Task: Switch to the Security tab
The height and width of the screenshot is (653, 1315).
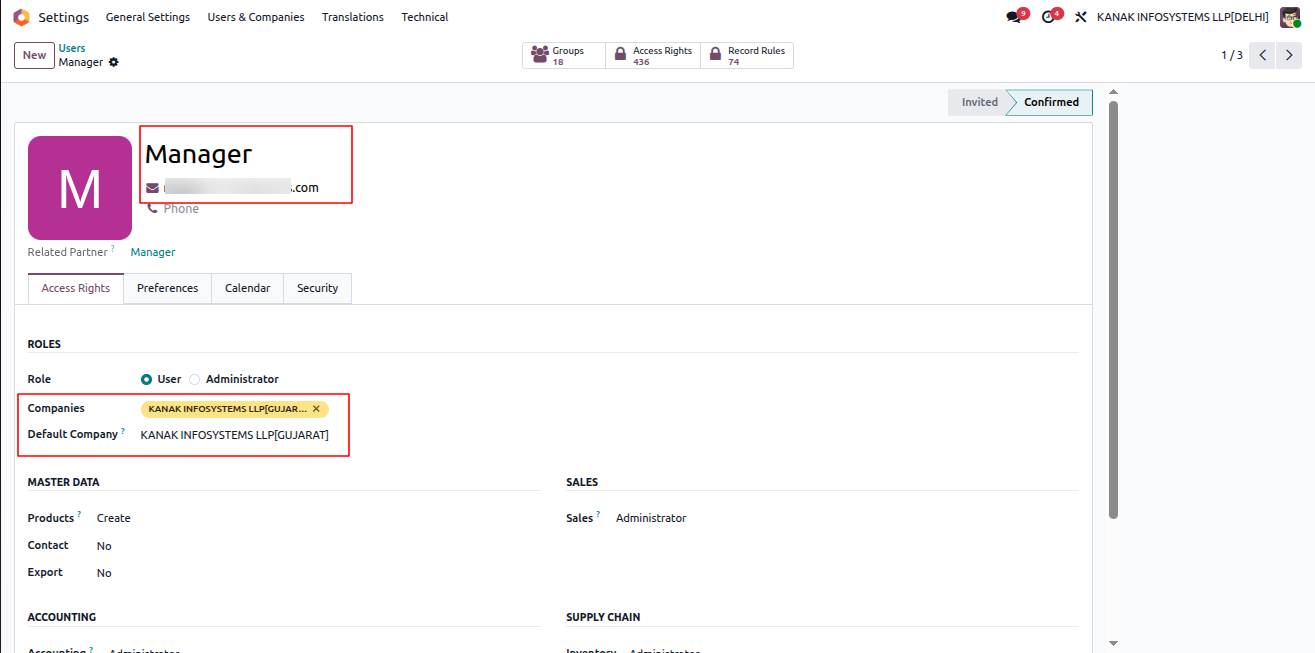Action: 318,288
